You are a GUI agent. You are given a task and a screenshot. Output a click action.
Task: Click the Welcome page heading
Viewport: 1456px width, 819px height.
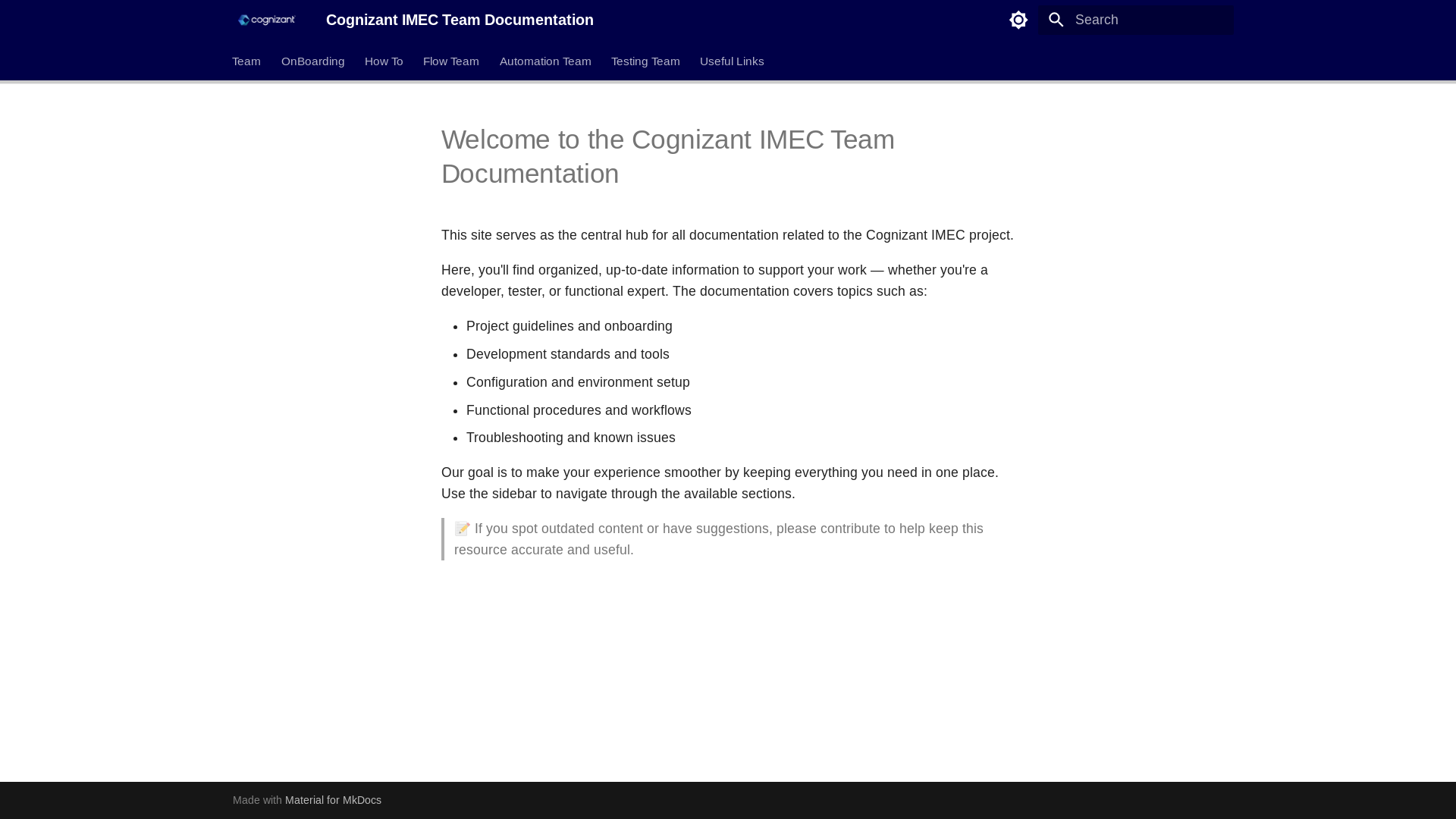tap(668, 156)
